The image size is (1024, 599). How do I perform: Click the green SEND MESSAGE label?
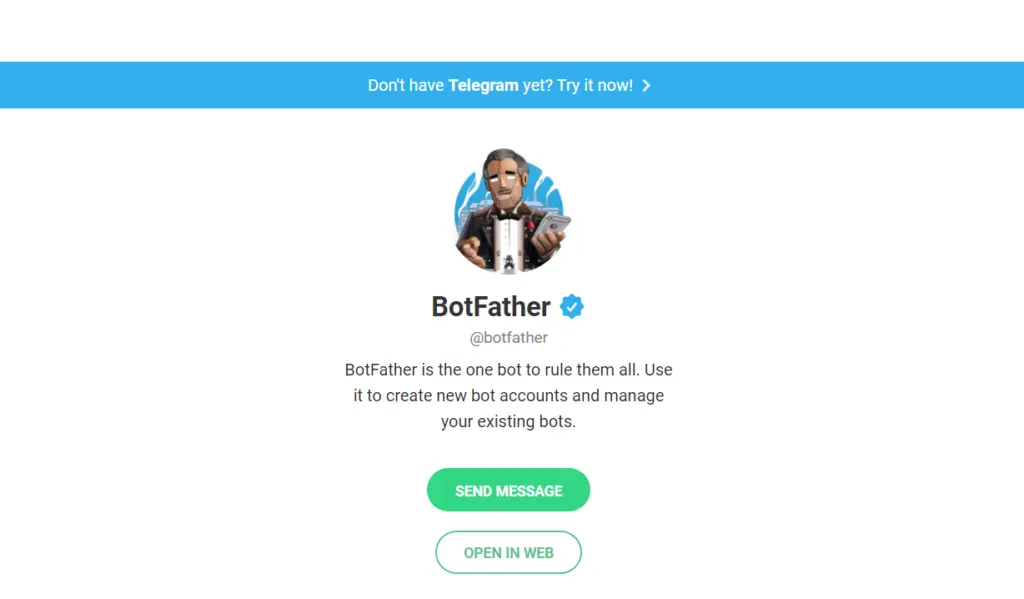pyautogui.click(x=508, y=490)
